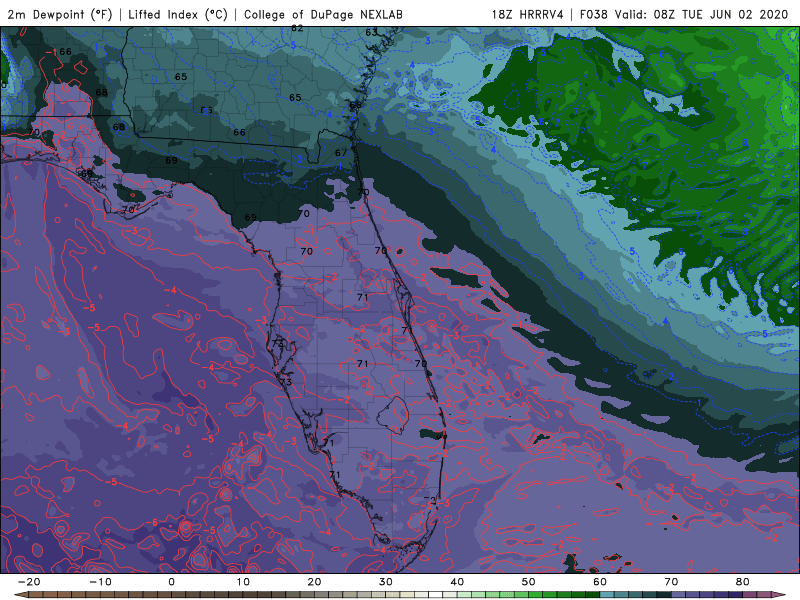This screenshot has height=600, width=800.
Task: Click 'College of DuPage NEXLAB' label
Action: pyautogui.click(x=323, y=14)
